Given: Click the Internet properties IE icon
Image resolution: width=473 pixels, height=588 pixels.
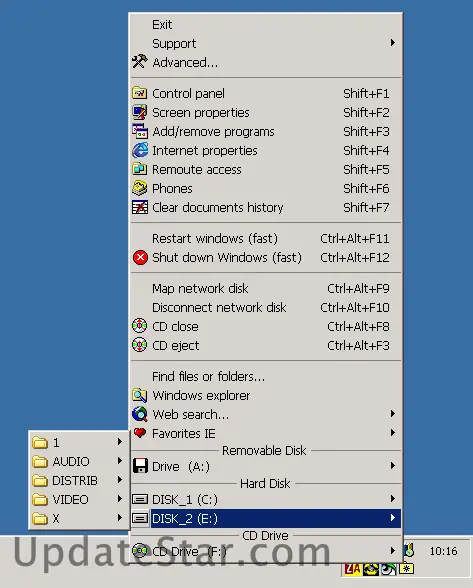Looking at the screenshot, I should click(x=140, y=150).
